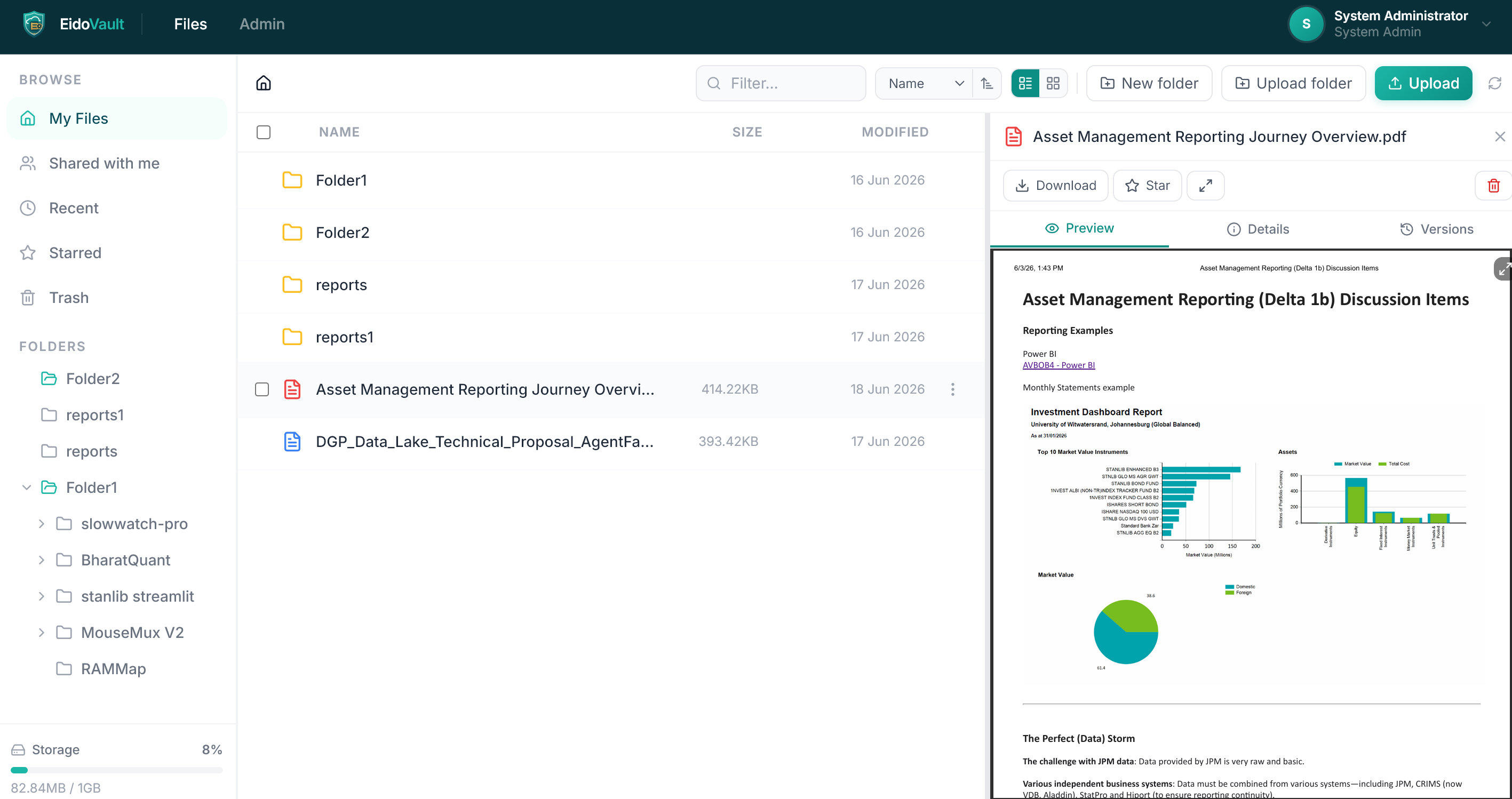1512x799 pixels.
Task: Sort by the NAME column header
Action: point(339,132)
